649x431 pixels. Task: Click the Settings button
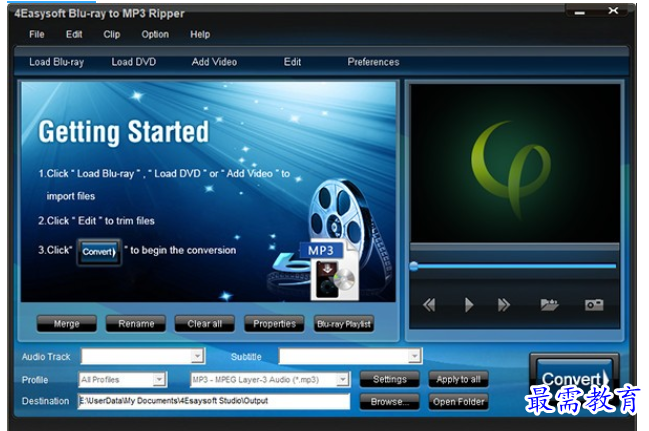coord(389,379)
